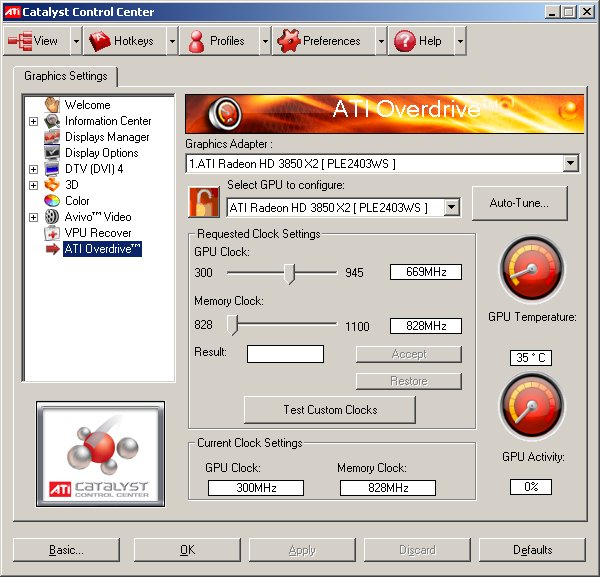Click the Catalyst Control Center logo thumbnail
The image size is (600, 577).
[x=101, y=454]
